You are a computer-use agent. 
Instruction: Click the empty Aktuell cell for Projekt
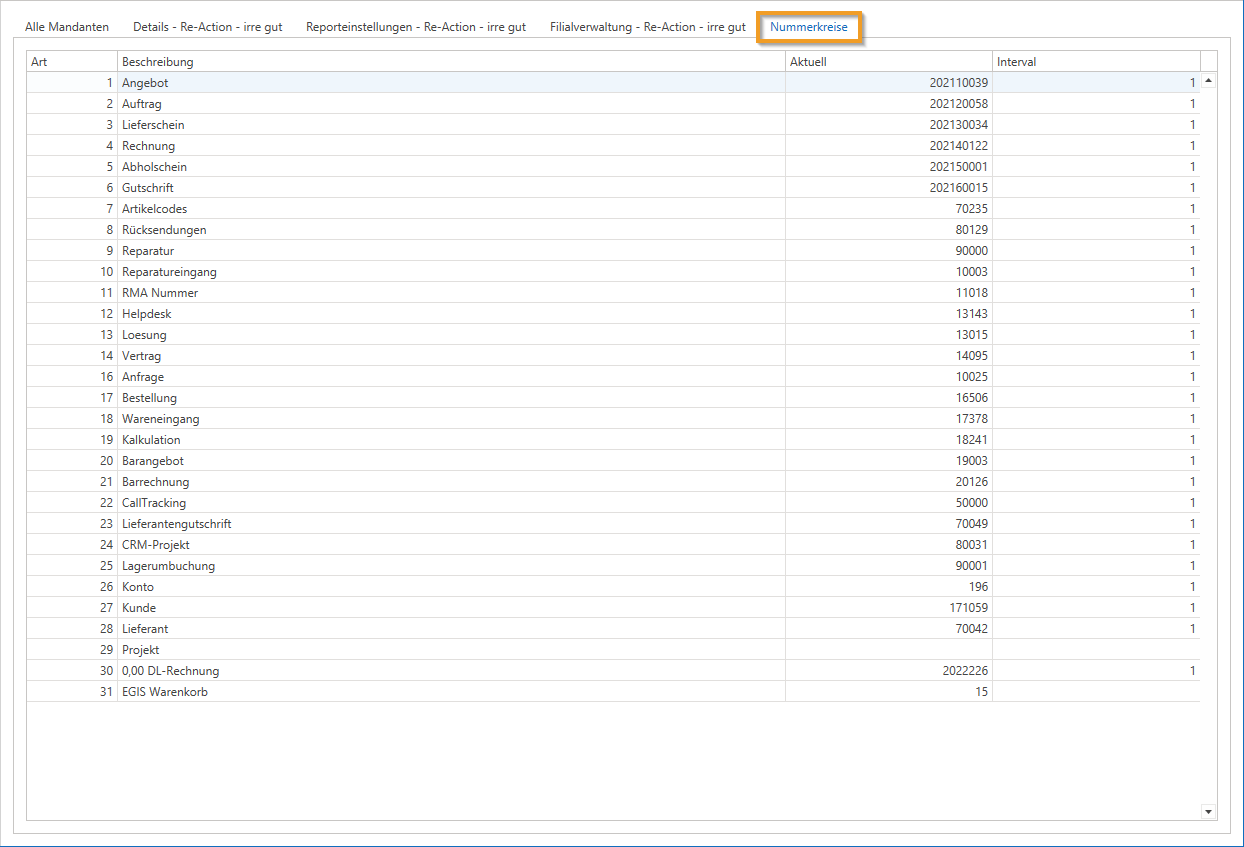tap(888, 650)
